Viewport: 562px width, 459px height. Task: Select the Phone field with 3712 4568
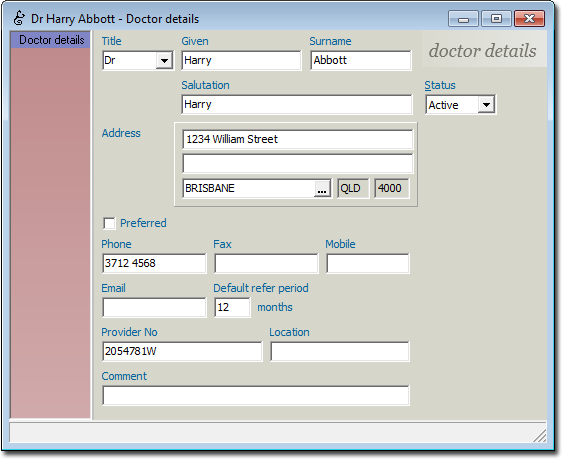154,263
